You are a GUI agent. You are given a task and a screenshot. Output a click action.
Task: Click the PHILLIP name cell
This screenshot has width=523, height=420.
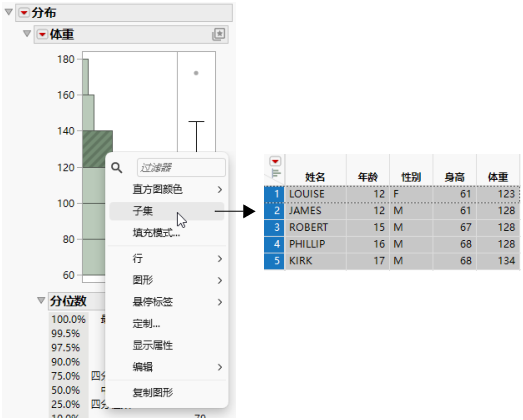click(x=316, y=244)
